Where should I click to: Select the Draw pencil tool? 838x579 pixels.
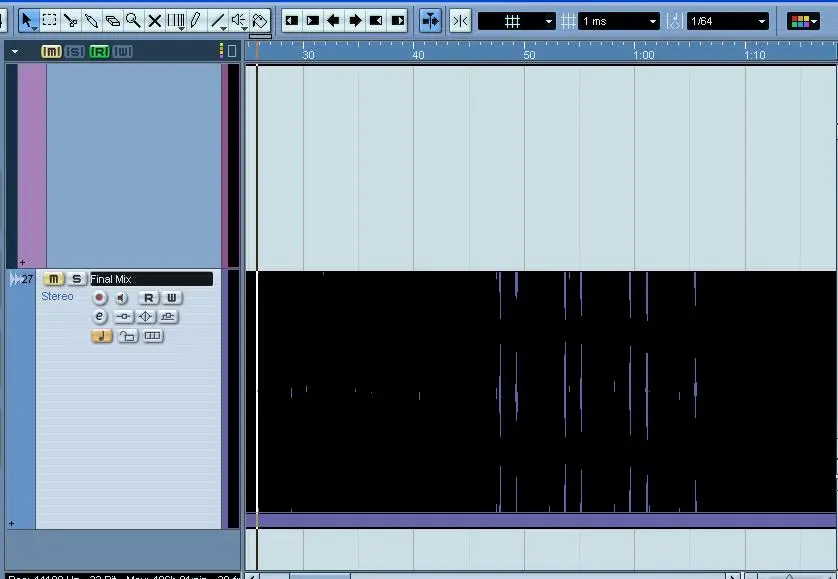point(196,21)
